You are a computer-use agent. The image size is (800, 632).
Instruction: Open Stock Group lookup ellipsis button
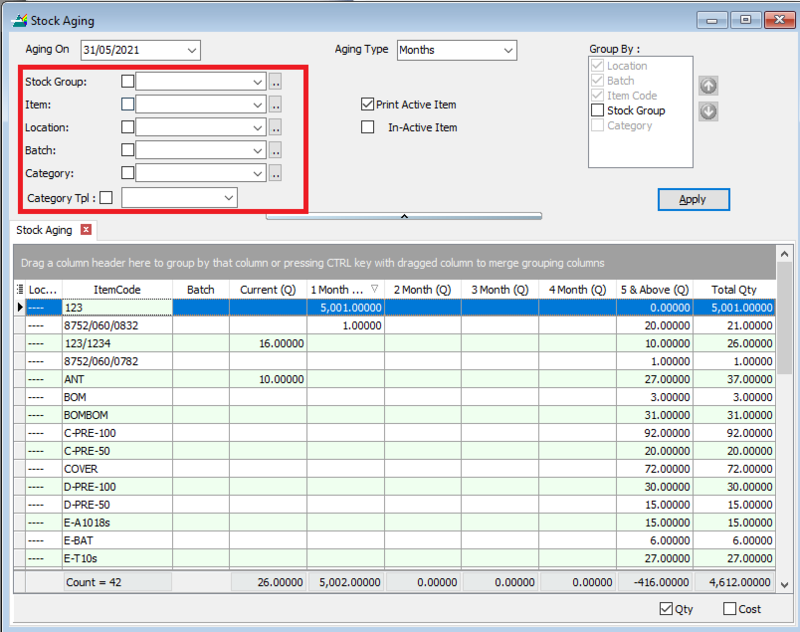click(276, 82)
